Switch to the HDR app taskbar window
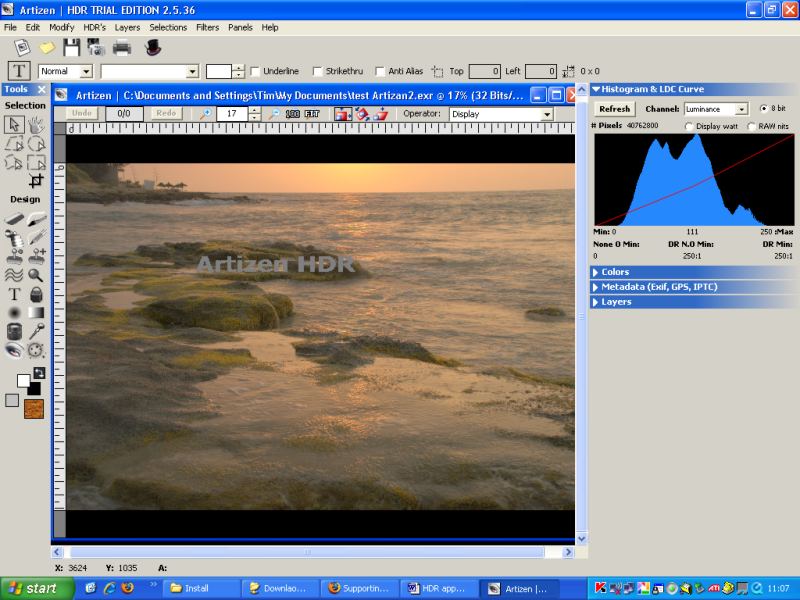Screen dimensions: 800x600 coord(440,588)
